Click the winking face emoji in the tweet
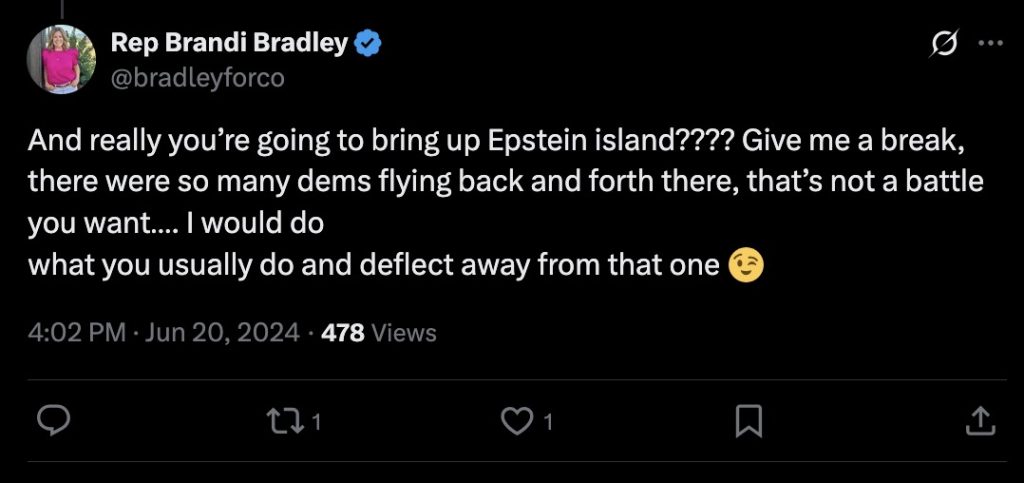 point(745,265)
